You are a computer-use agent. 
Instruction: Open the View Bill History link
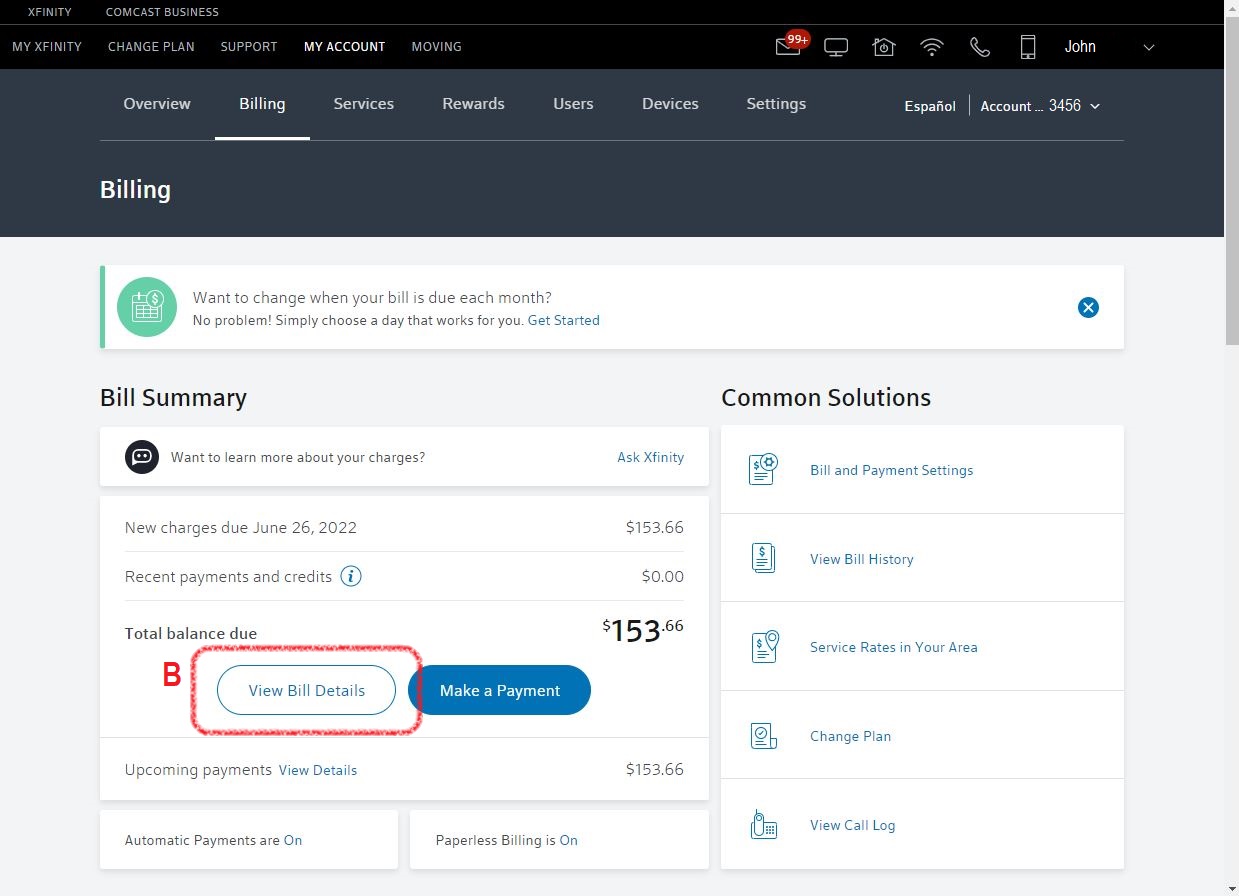861,559
